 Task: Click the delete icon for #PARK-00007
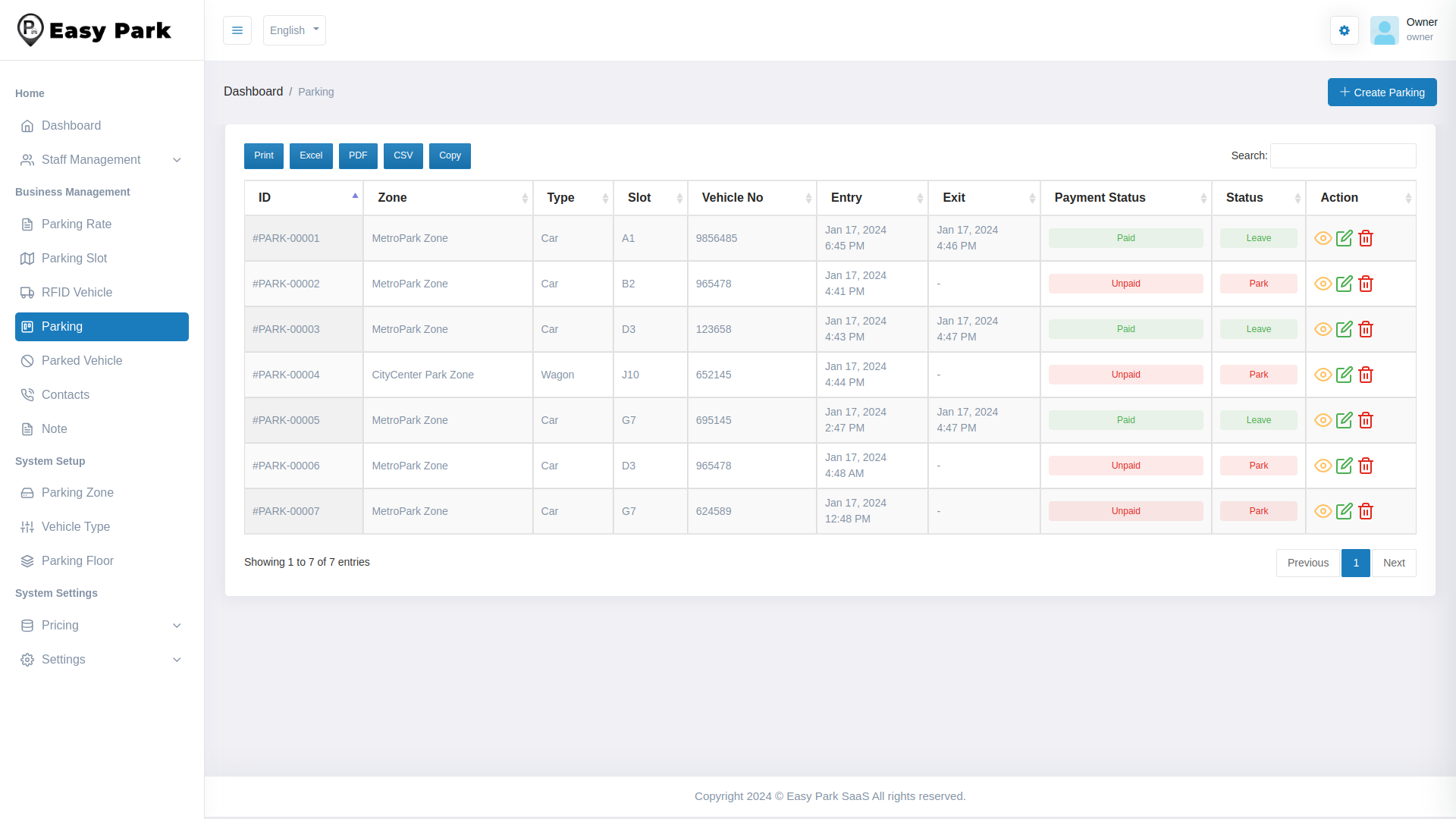click(1367, 511)
